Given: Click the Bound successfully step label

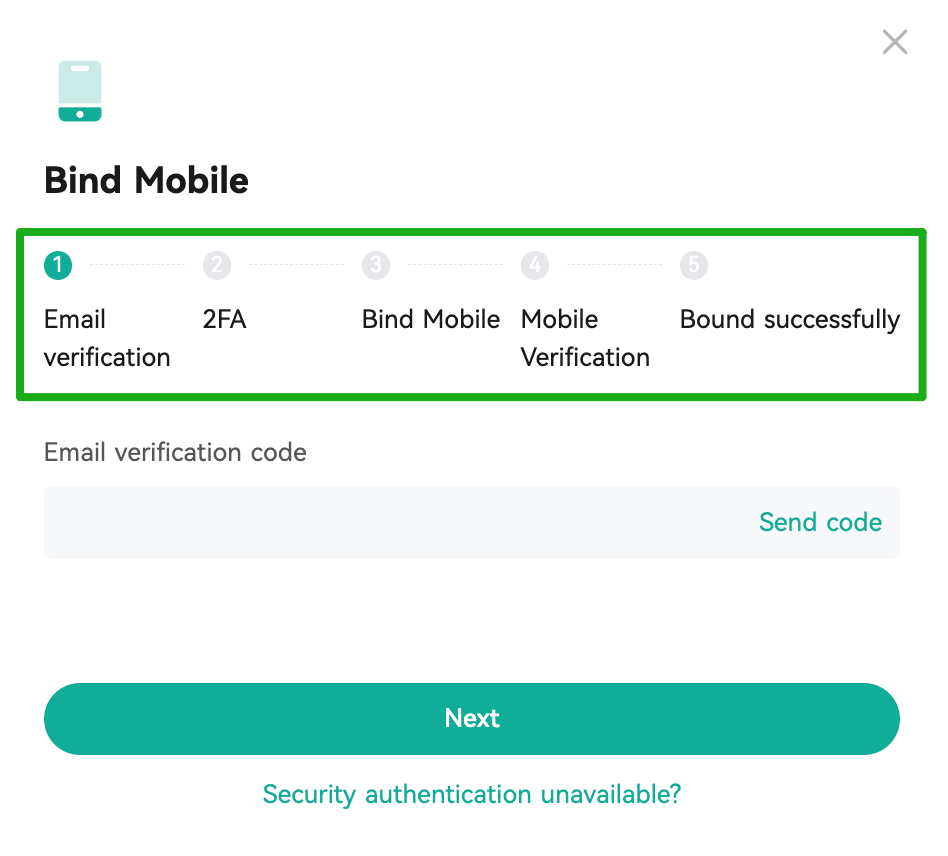Looking at the screenshot, I should [x=789, y=320].
